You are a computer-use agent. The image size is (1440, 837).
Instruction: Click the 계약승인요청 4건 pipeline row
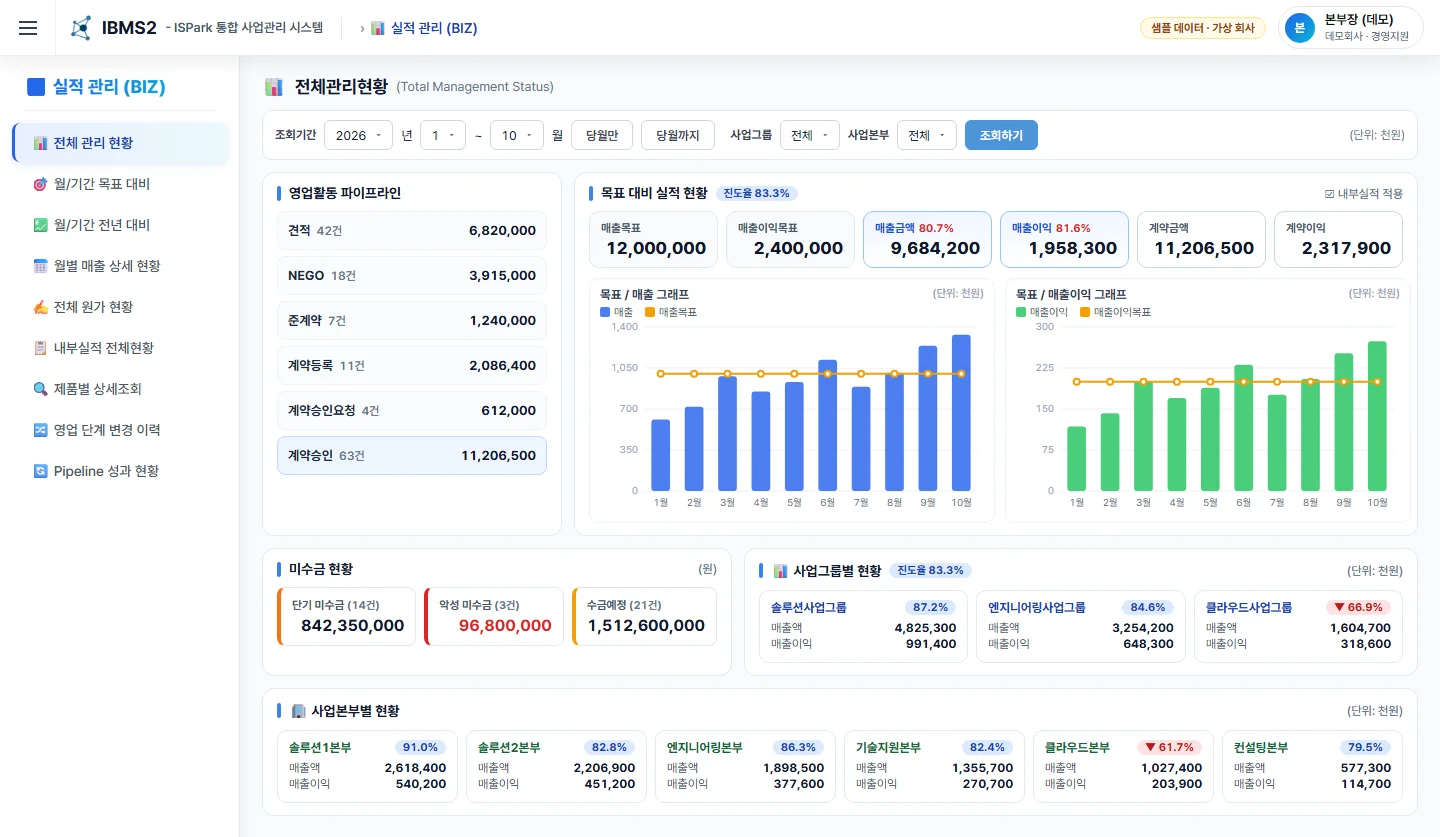411,410
